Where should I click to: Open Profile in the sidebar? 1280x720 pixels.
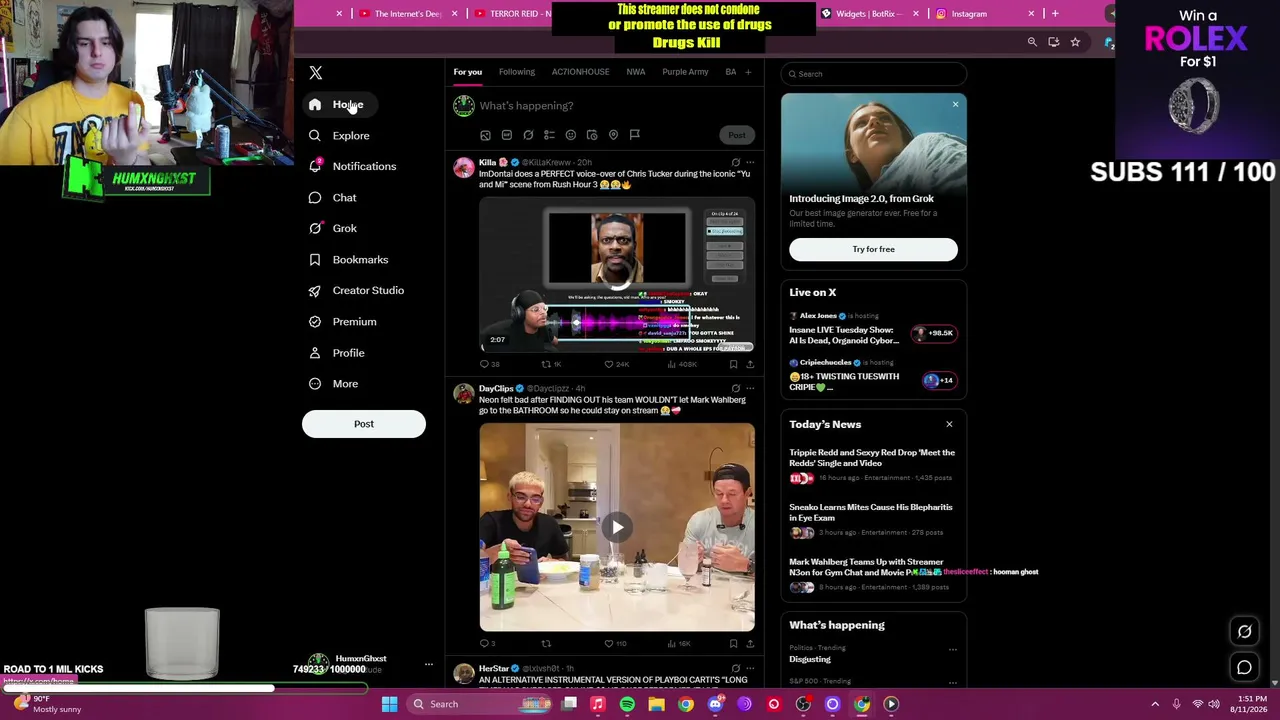pyautogui.click(x=336, y=353)
